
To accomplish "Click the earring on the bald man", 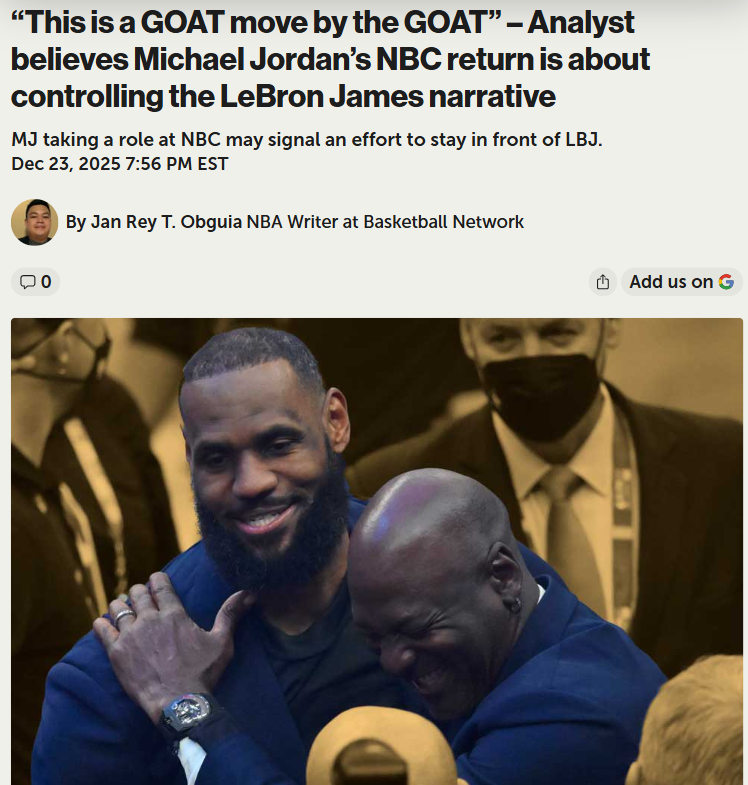I will (514, 607).
